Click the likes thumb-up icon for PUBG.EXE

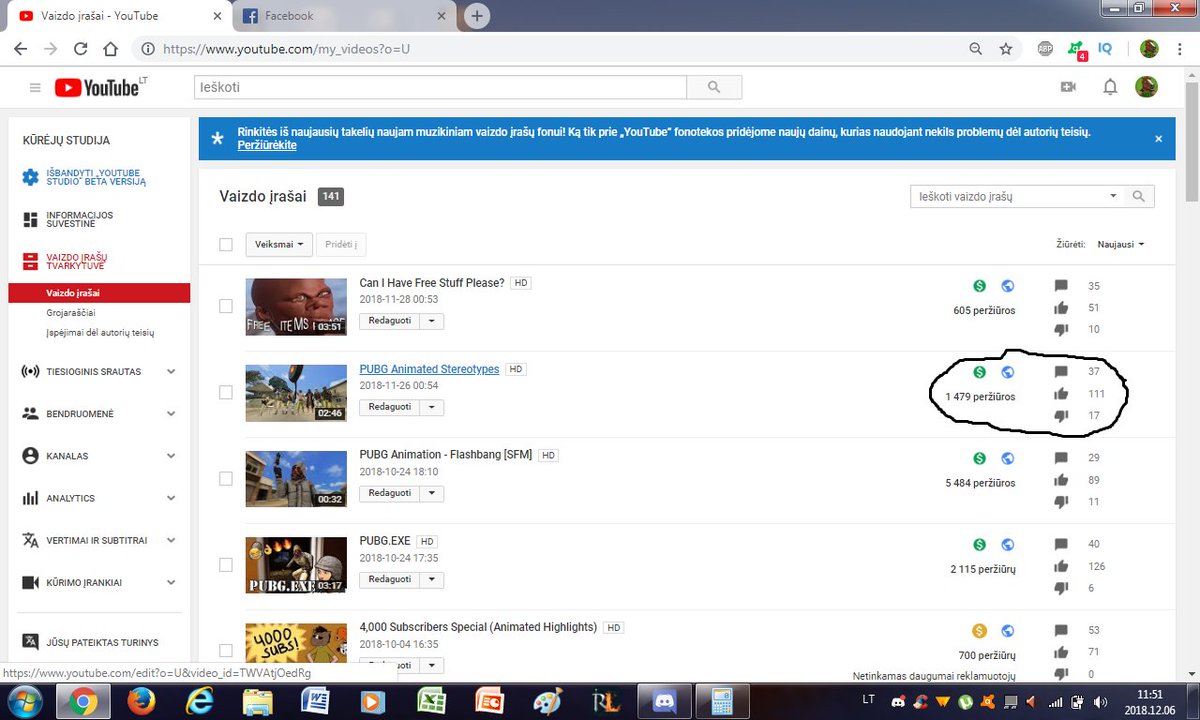point(1061,566)
